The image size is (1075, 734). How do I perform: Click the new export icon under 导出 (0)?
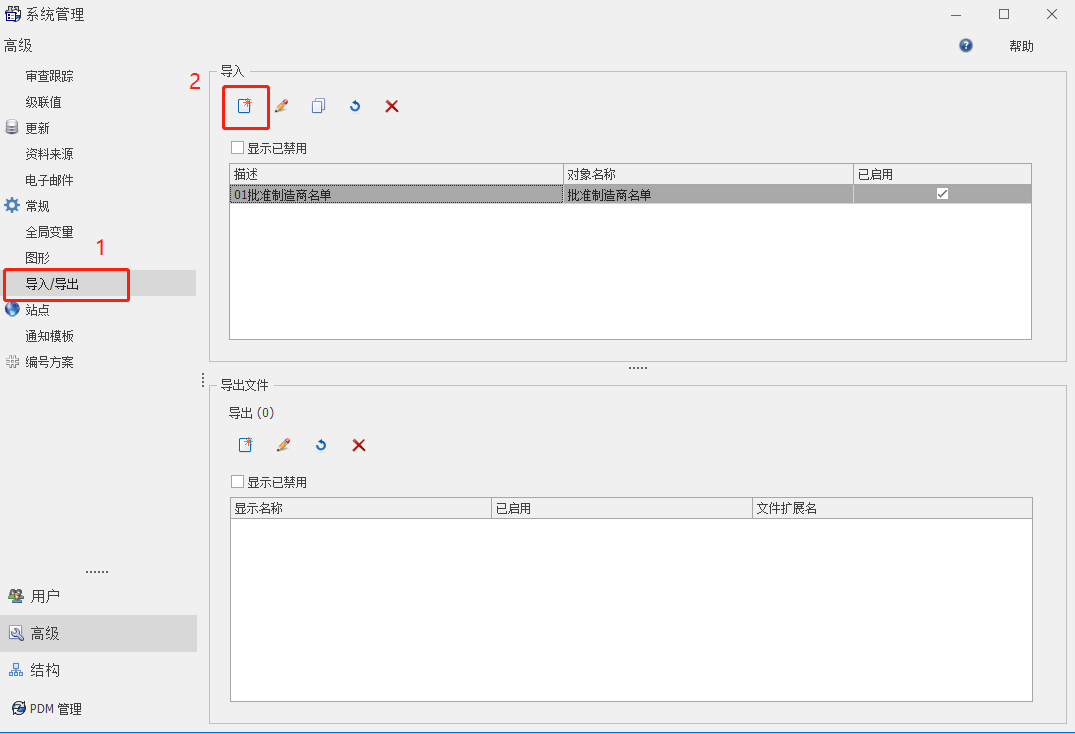[245, 445]
